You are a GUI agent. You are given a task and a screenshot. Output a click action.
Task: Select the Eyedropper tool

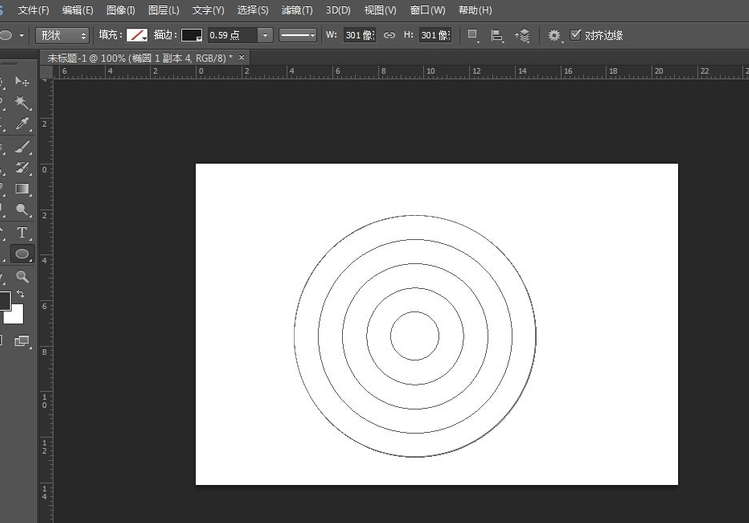(22, 125)
